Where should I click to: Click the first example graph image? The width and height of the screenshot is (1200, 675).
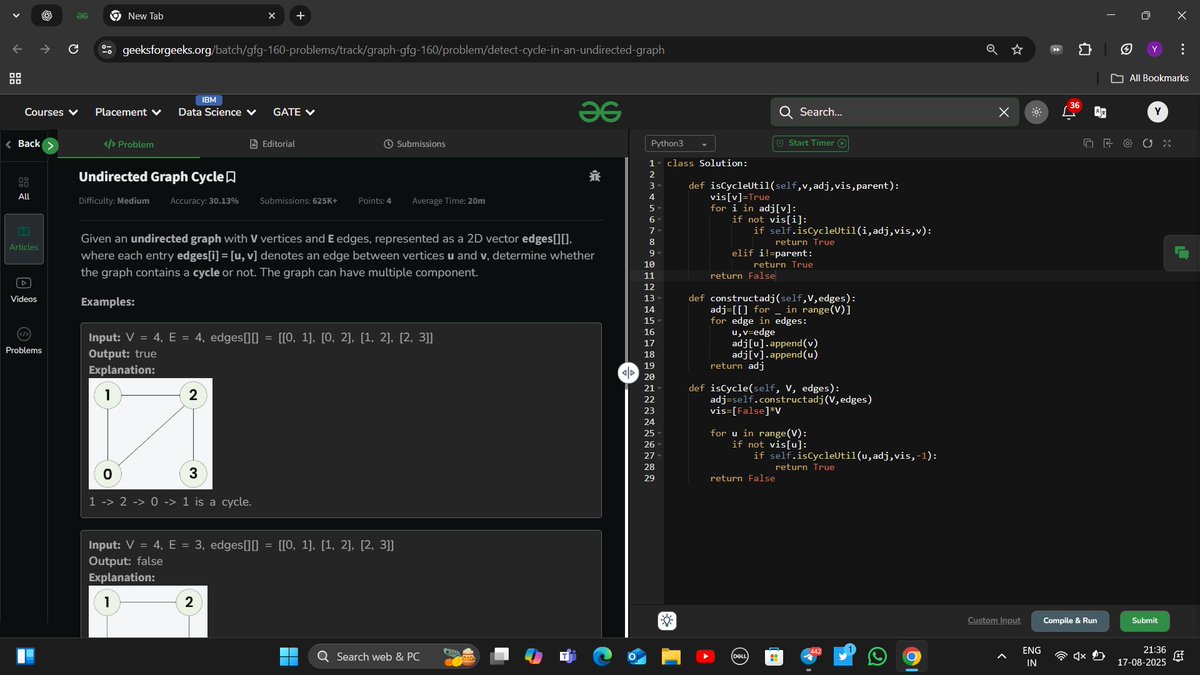click(151, 434)
